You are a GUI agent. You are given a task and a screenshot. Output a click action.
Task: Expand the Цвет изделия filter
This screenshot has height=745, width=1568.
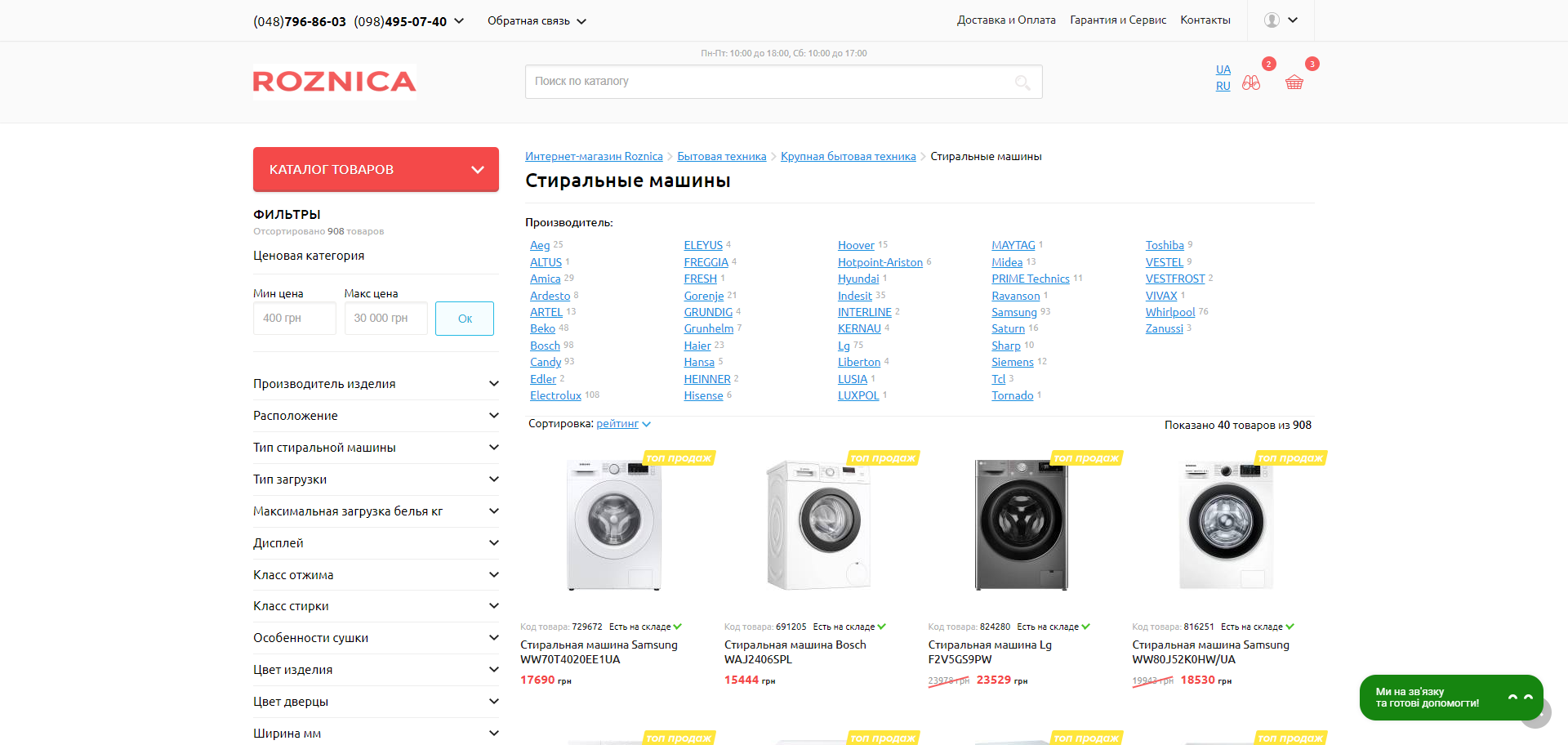(x=376, y=670)
